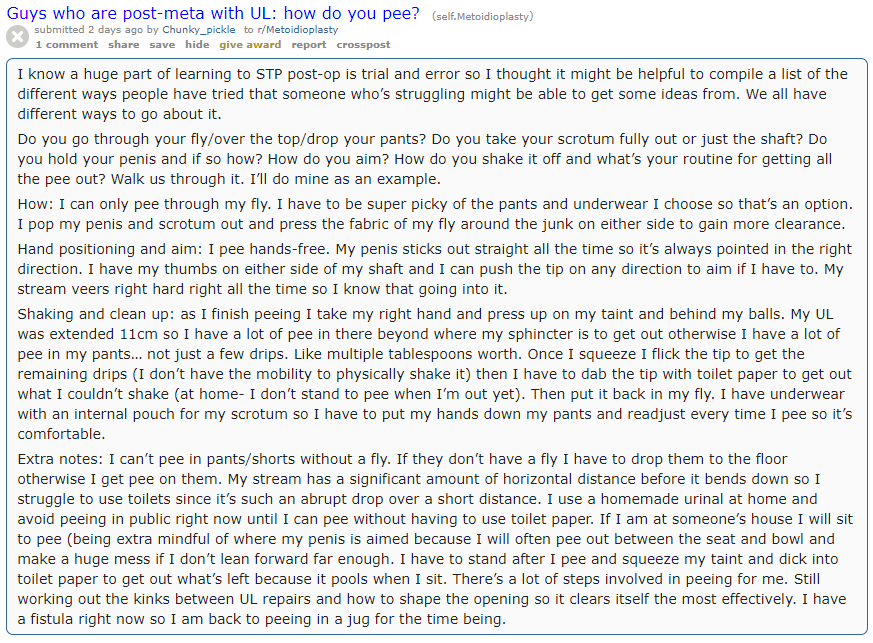Click the give award link

(x=250, y=45)
